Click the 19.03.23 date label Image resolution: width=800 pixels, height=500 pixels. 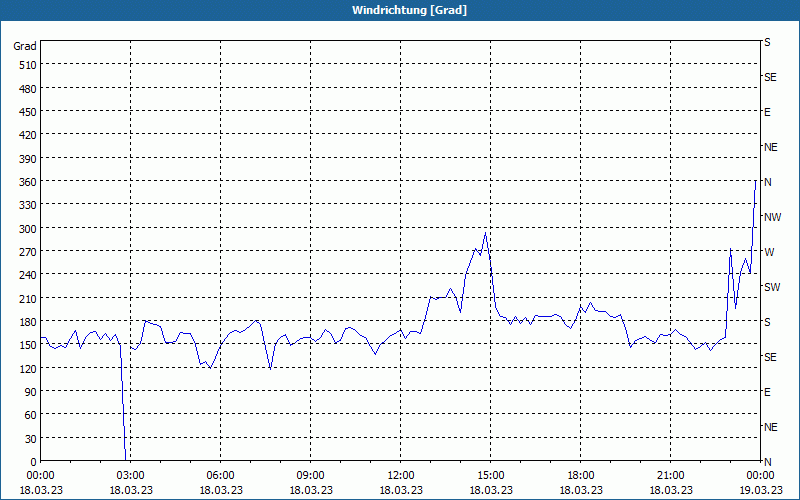tap(760, 490)
